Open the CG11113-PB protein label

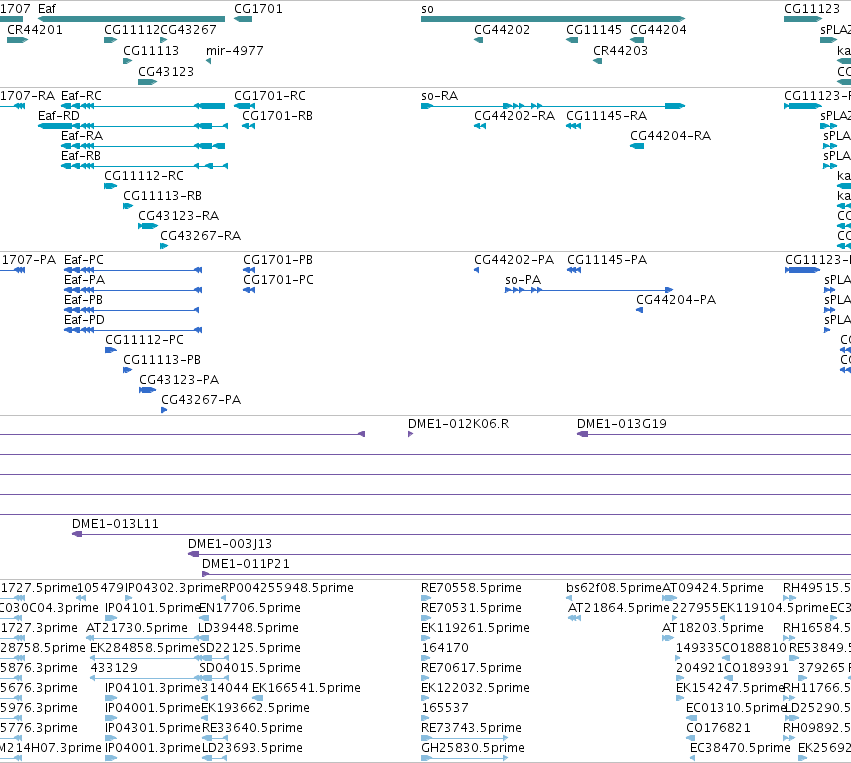click(162, 360)
